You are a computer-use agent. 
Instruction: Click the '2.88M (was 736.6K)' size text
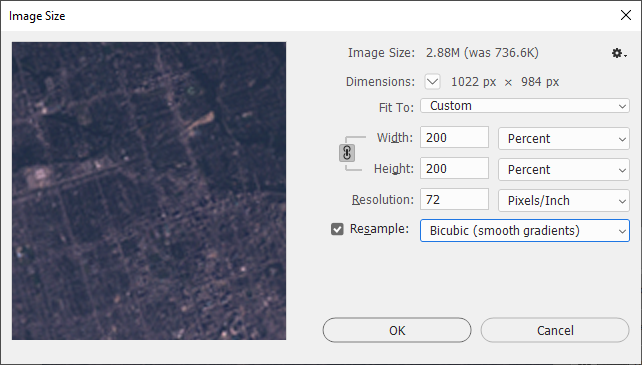tap(482, 53)
